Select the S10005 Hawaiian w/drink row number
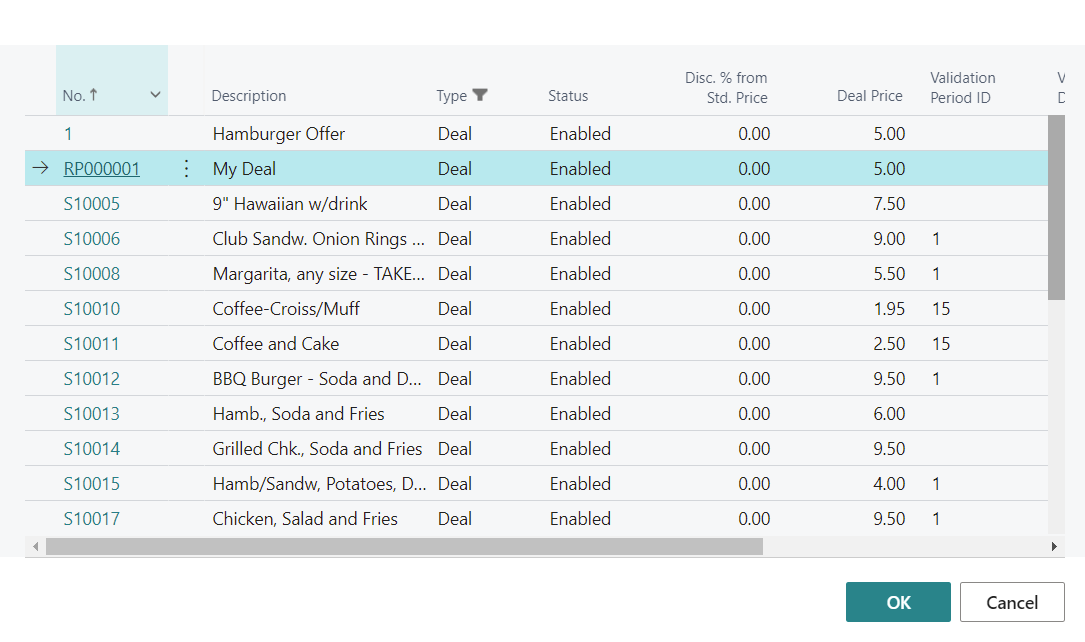 pos(91,204)
